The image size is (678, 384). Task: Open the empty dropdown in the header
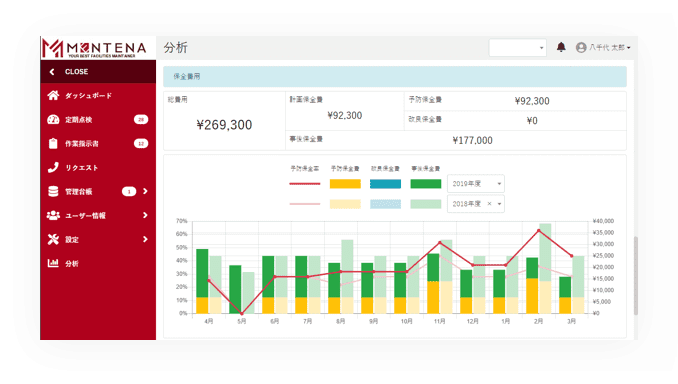[518, 48]
